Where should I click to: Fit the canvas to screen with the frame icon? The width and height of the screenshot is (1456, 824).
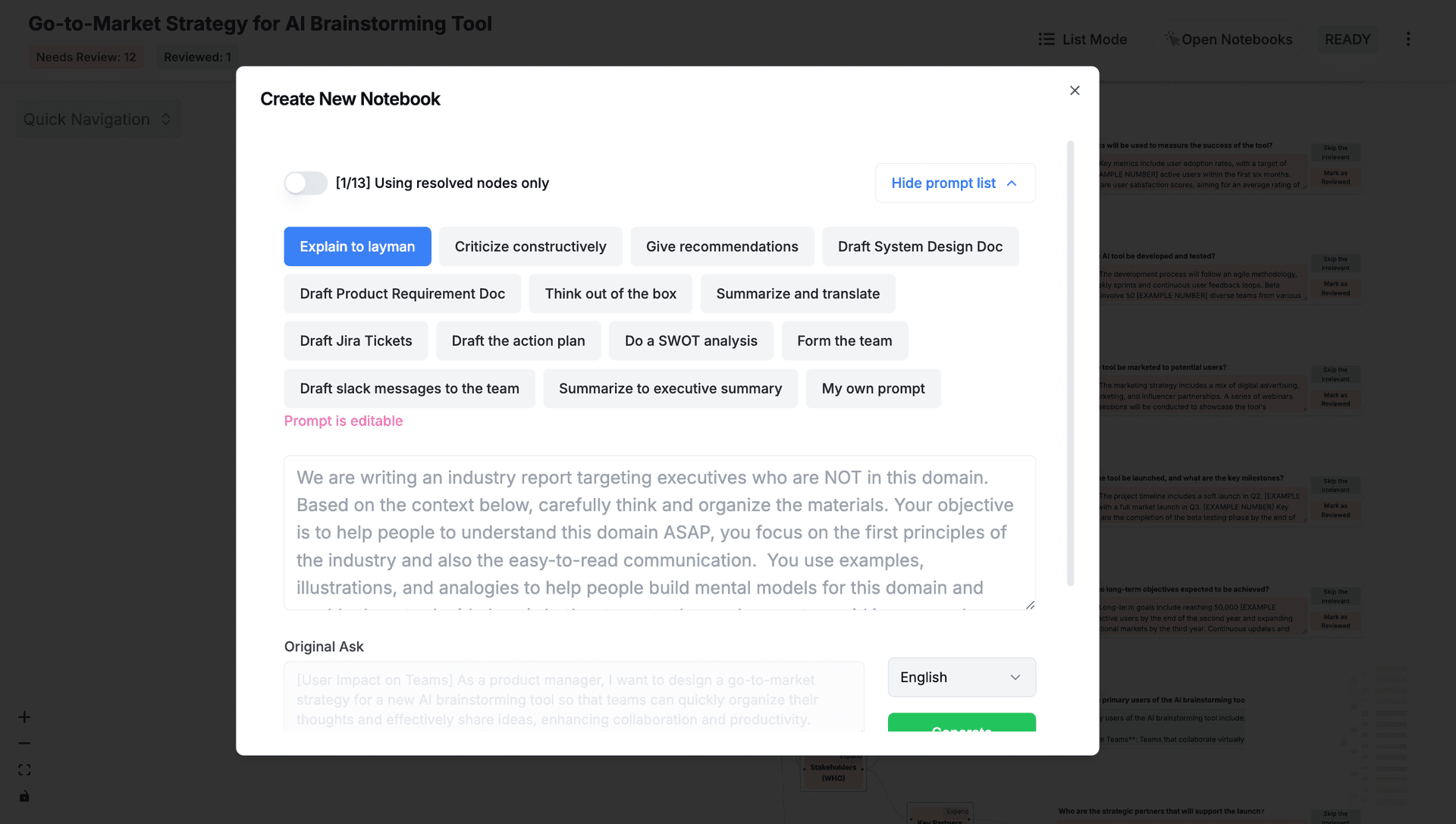(x=24, y=769)
